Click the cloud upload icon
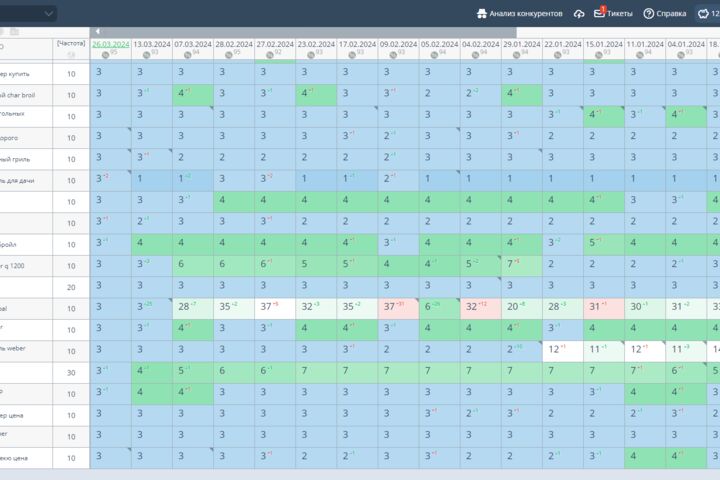The height and width of the screenshot is (480, 720). click(579, 14)
